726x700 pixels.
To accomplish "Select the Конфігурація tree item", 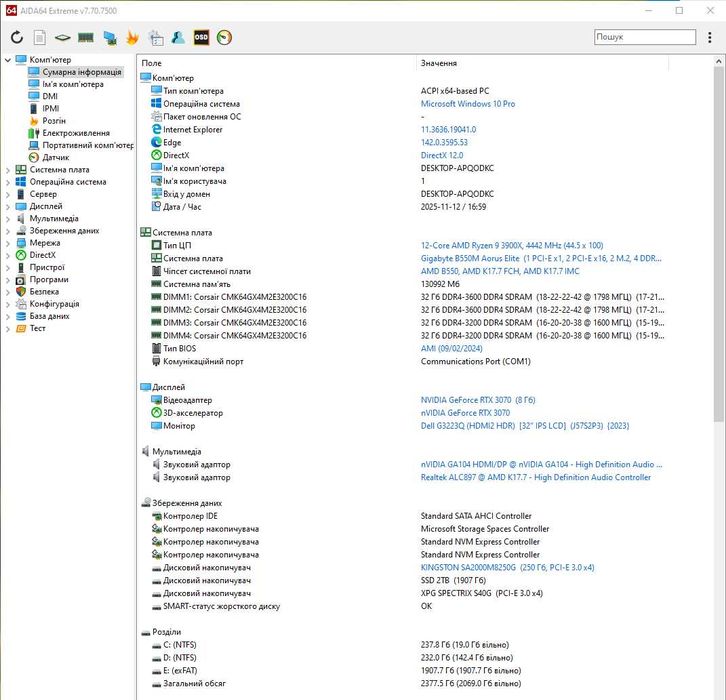I will (x=54, y=304).
